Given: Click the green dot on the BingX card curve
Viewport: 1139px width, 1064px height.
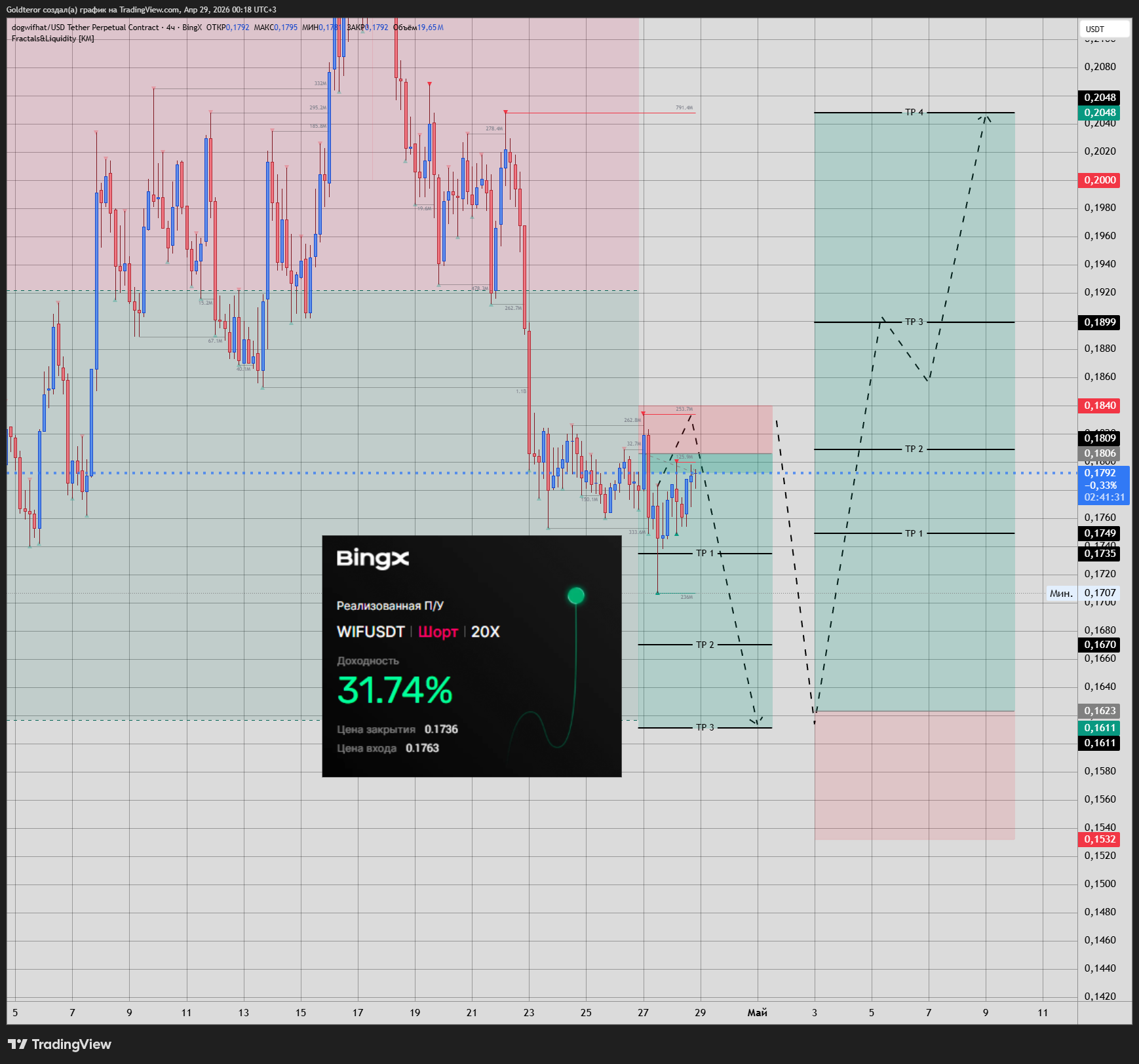Looking at the screenshot, I should (576, 596).
